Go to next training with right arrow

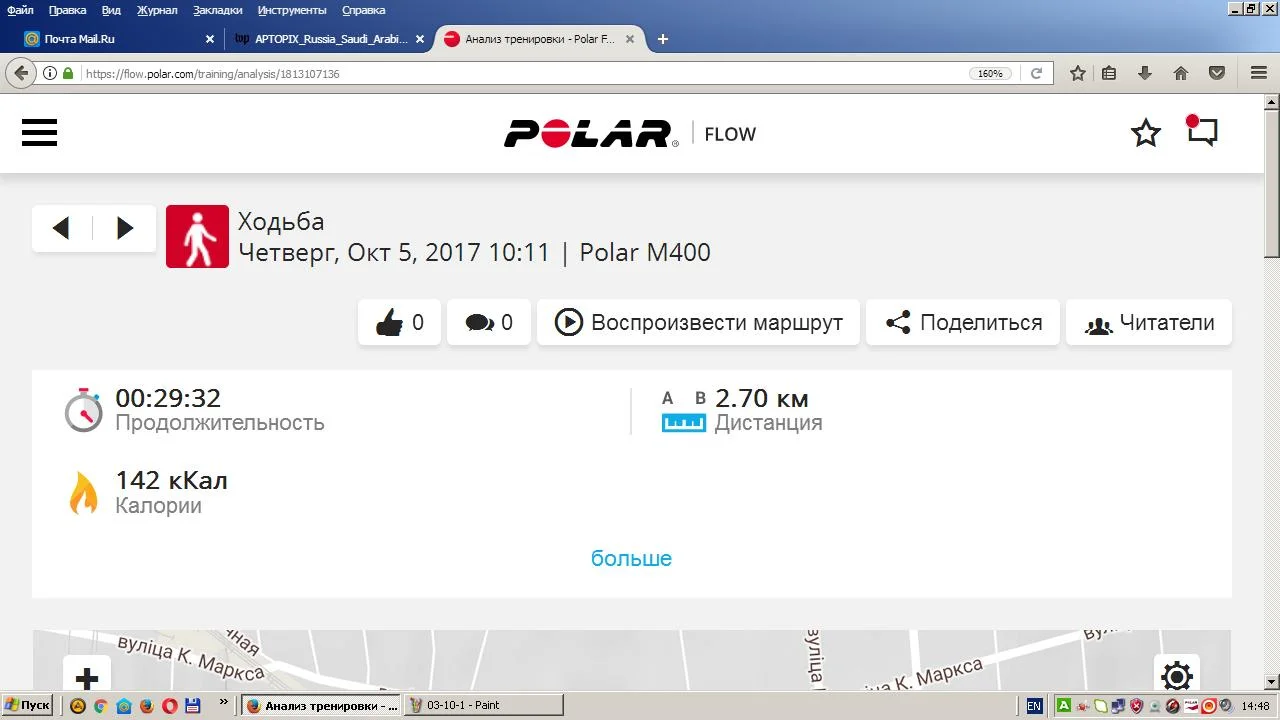tap(125, 228)
